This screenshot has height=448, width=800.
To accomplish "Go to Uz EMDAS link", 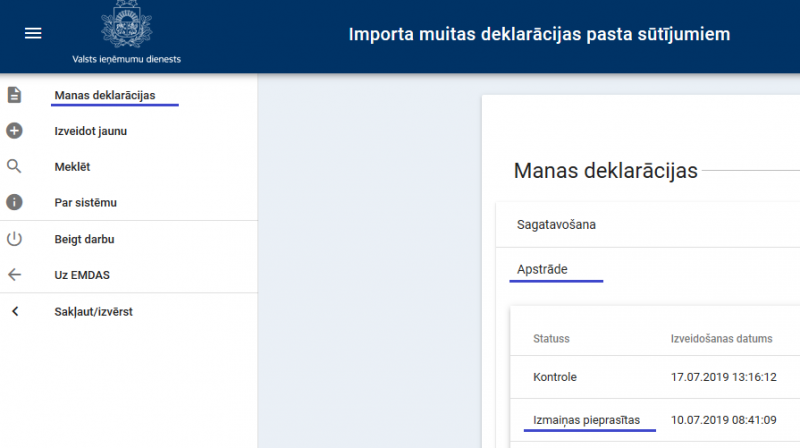I will 82,275.
